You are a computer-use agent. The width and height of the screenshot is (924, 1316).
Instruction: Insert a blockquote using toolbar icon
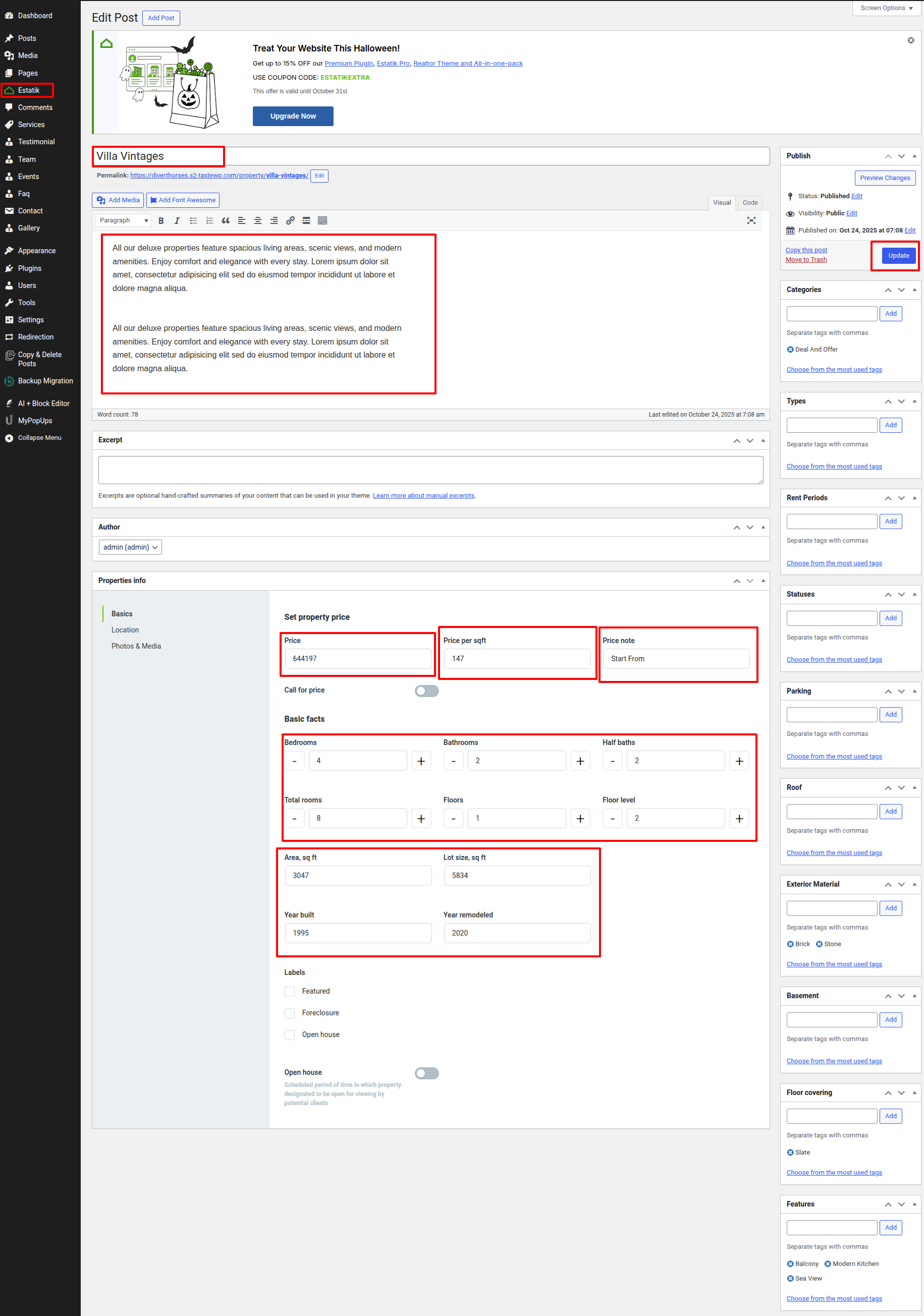[x=226, y=220]
